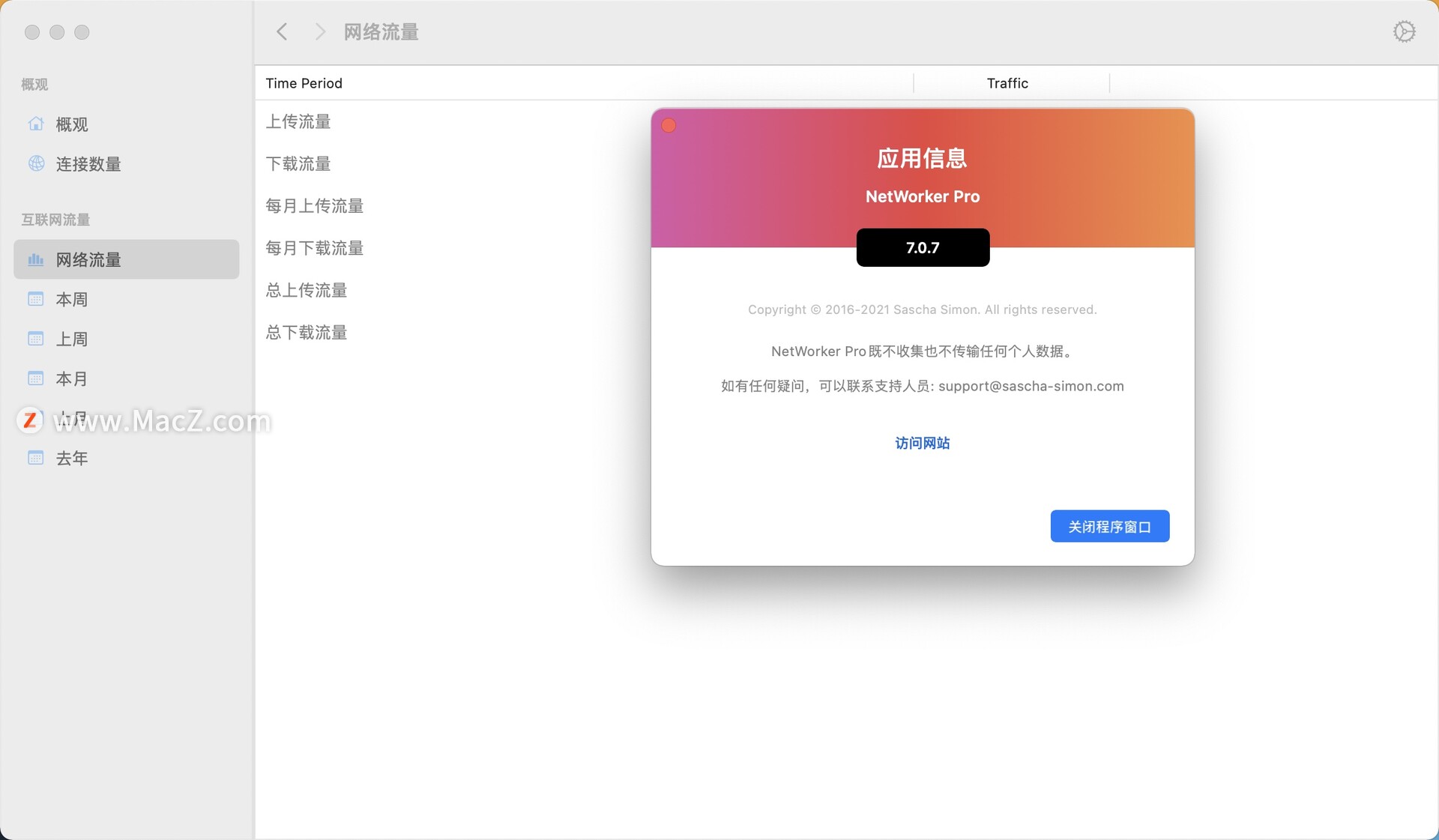Click the main window minimize button

point(57,32)
